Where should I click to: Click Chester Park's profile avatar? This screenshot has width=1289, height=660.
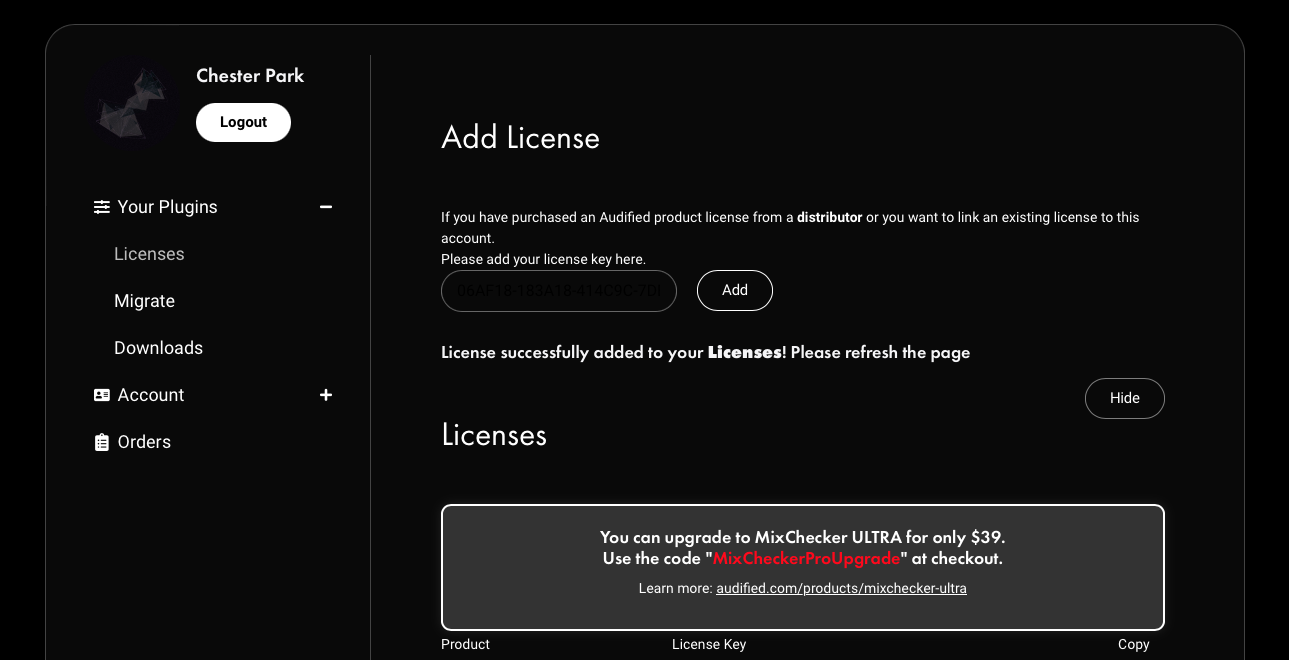tap(134, 104)
